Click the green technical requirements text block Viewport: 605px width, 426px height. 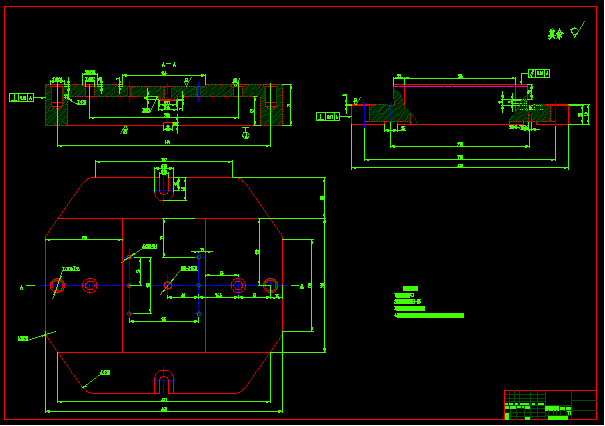[x=429, y=302]
